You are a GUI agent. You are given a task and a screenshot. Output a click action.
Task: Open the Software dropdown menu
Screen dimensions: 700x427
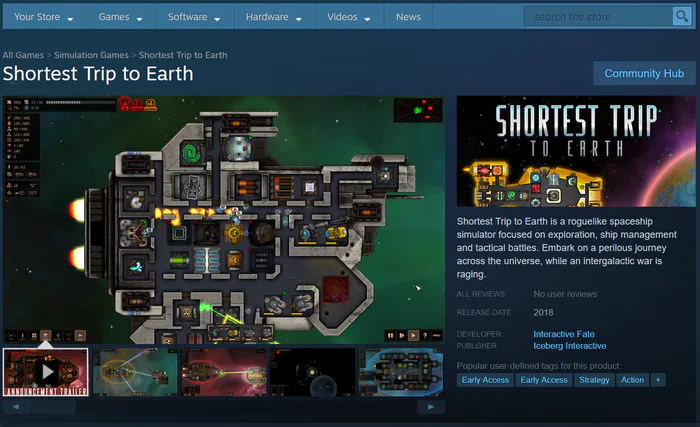coord(194,17)
